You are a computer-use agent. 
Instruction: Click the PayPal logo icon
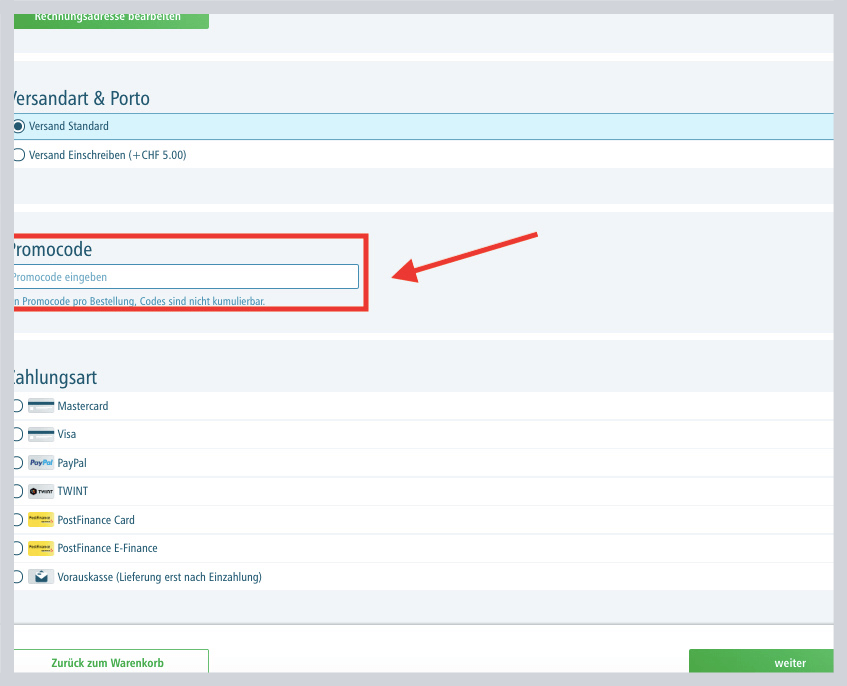[41, 463]
